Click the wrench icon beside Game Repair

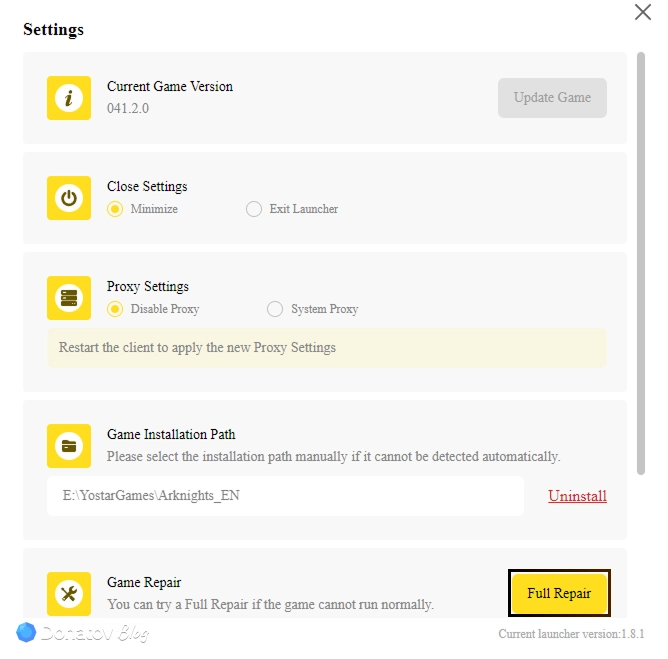69,594
